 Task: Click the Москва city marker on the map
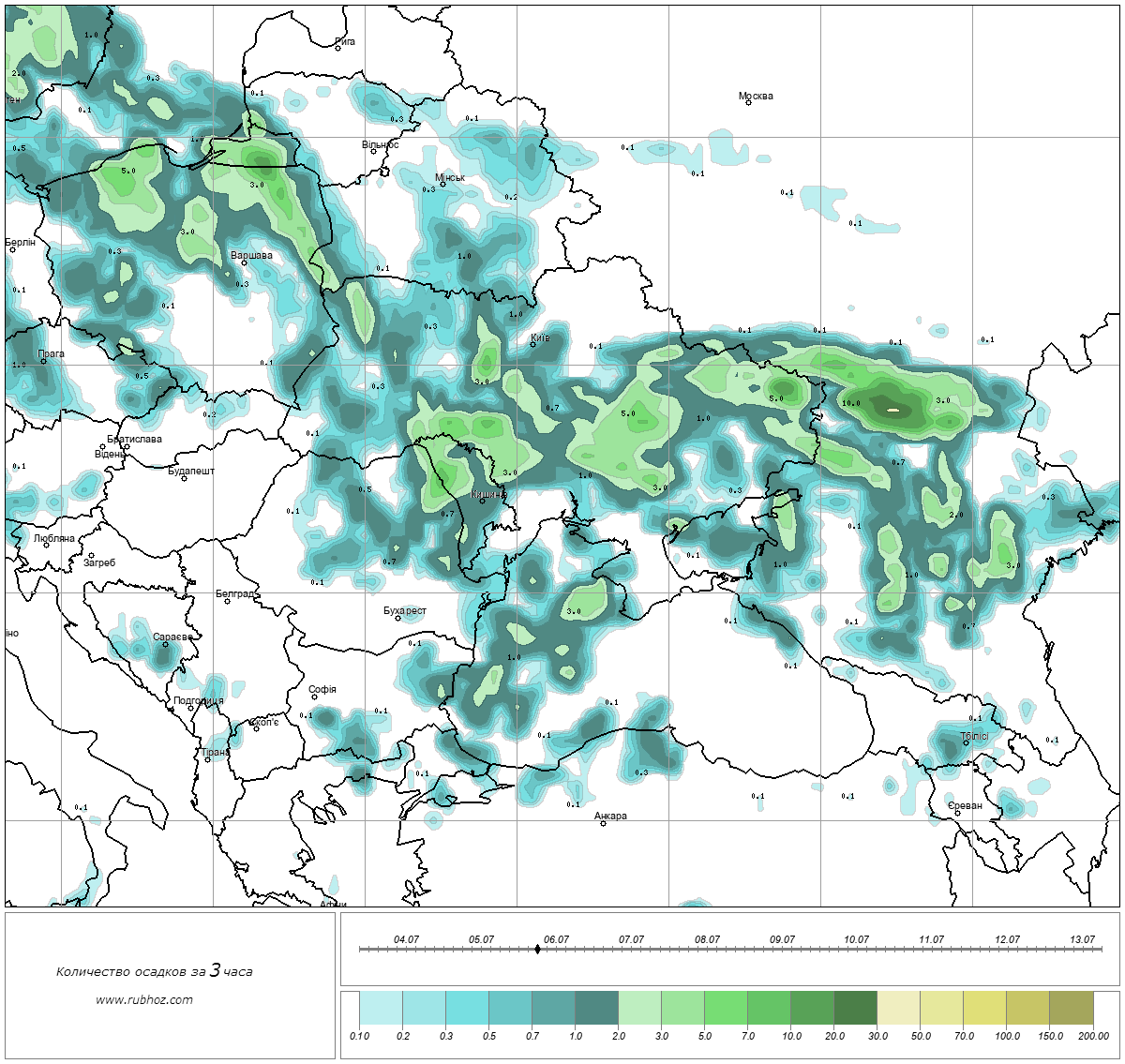click(x=748, y=102)
